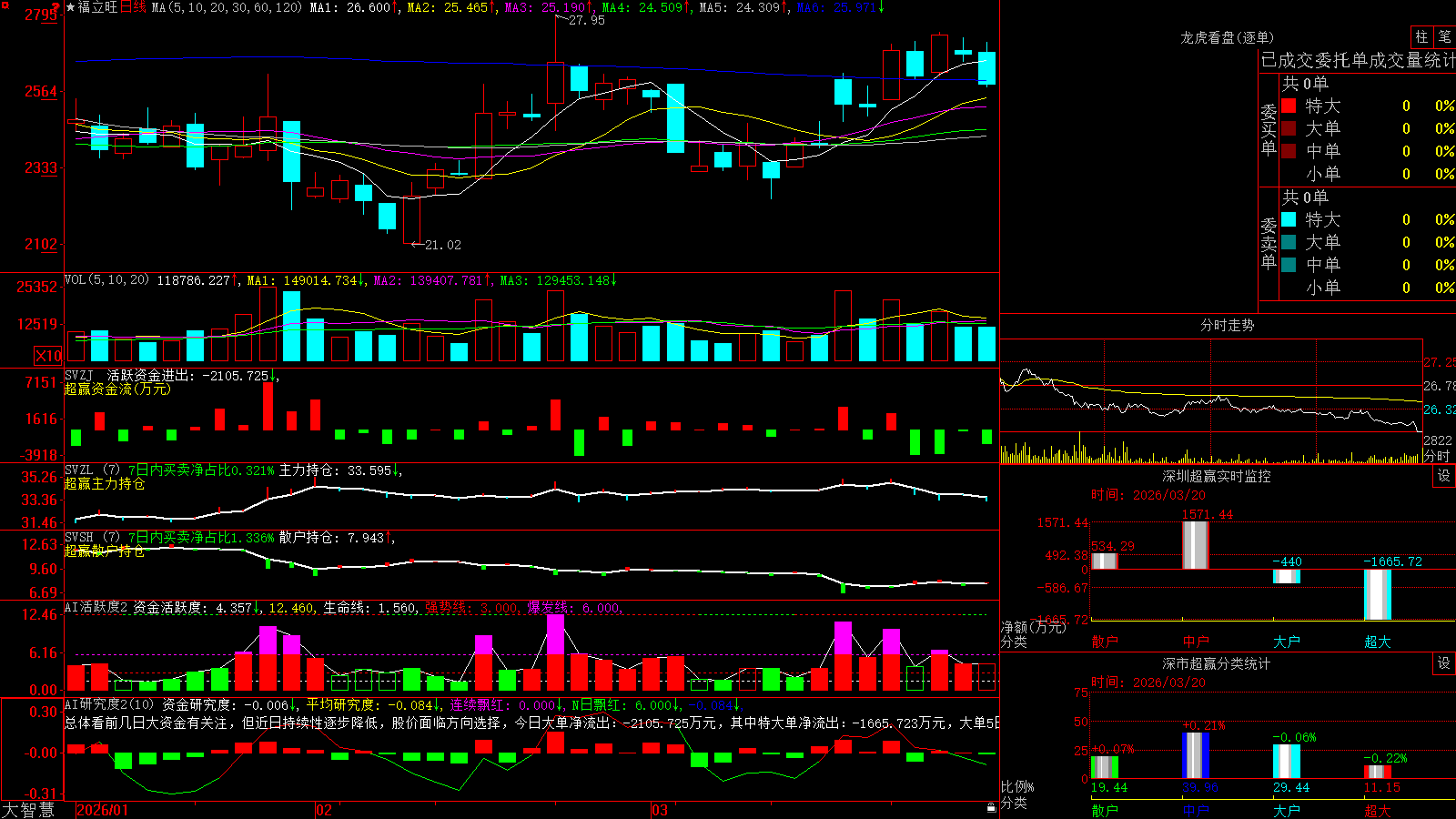Click the 分时走势 panel title
The image size is (1456, 819).
pos(1227,325)
